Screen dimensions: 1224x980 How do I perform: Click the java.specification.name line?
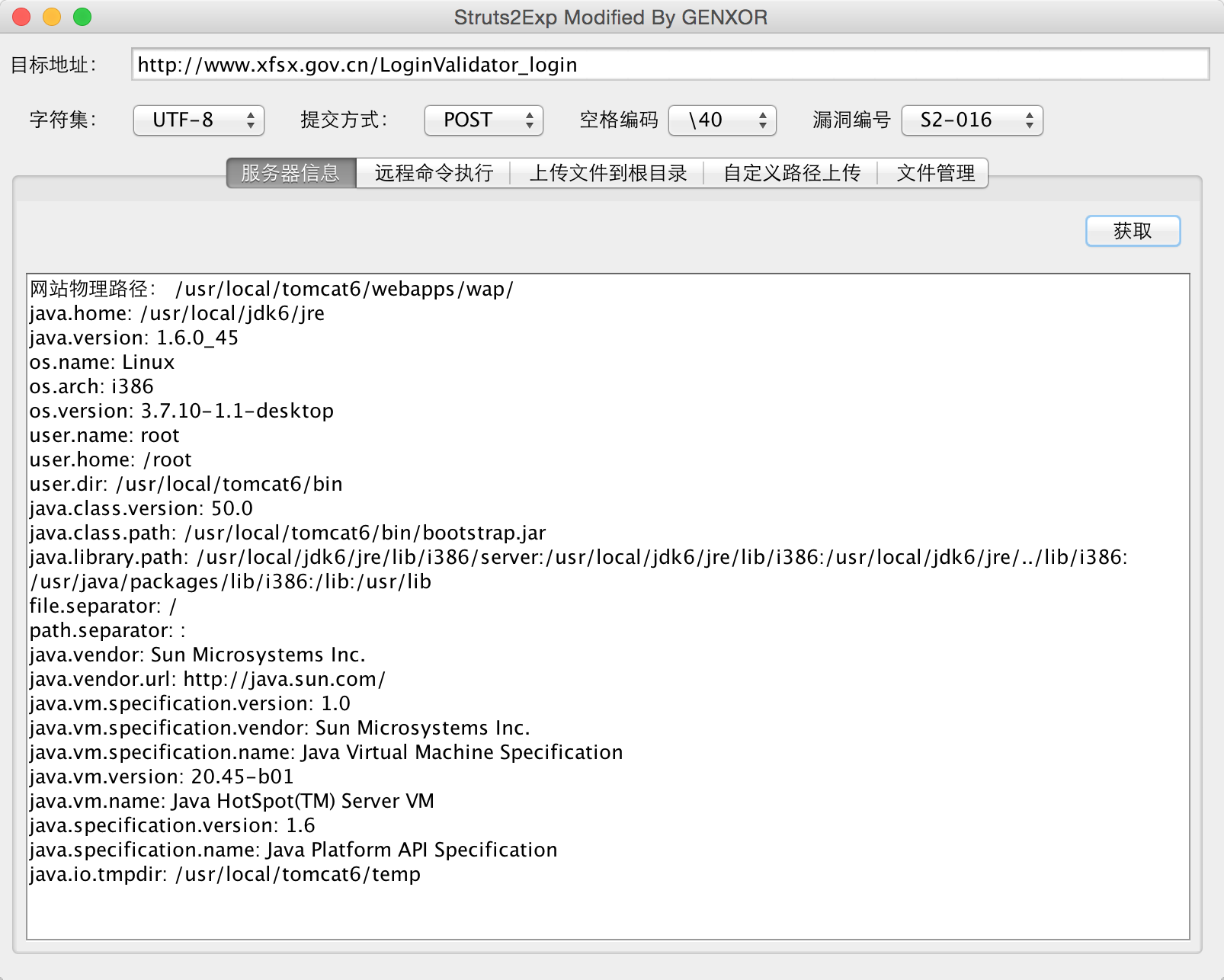(x=293, y=850)
